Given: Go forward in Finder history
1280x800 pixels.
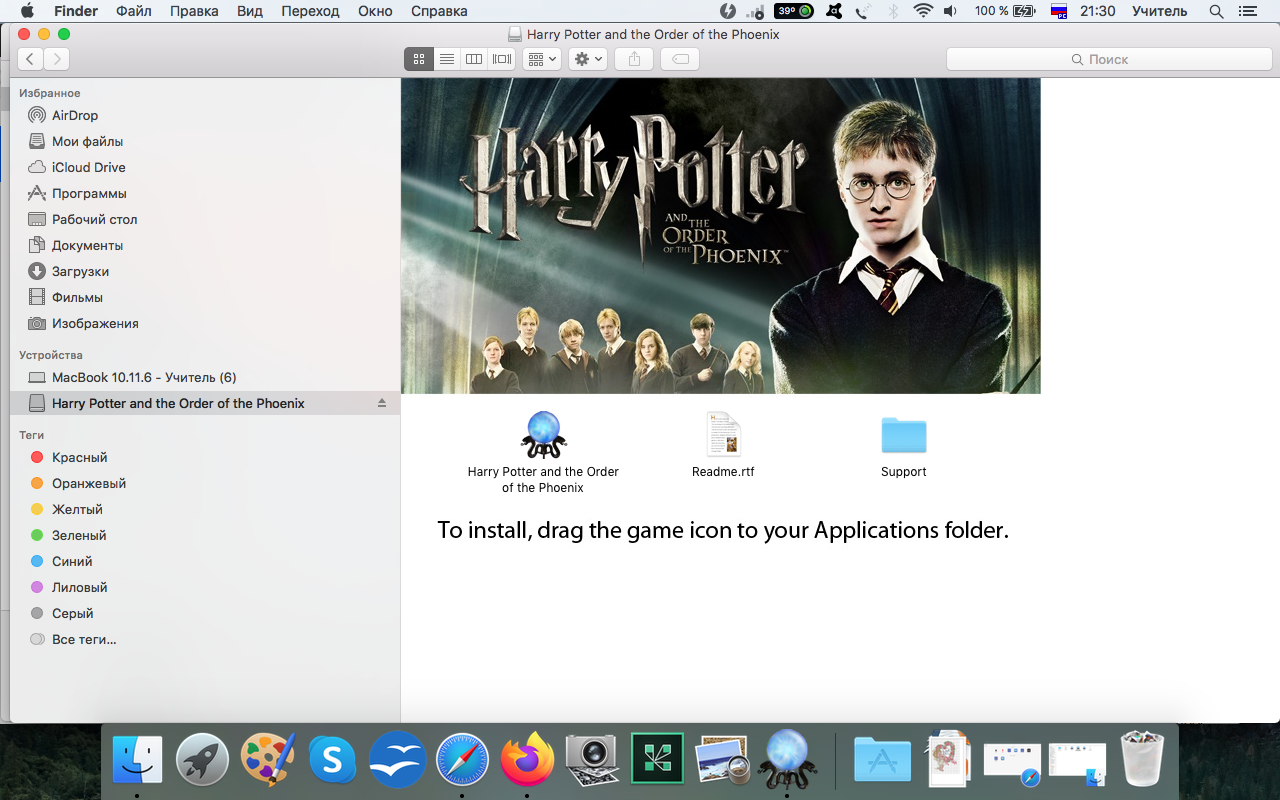Looking at the screenshot, I should [56, 59].
